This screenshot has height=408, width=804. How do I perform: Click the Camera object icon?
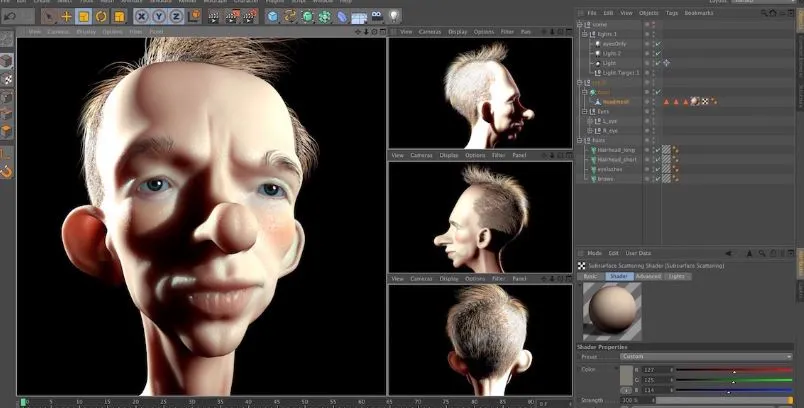[376, 16]
